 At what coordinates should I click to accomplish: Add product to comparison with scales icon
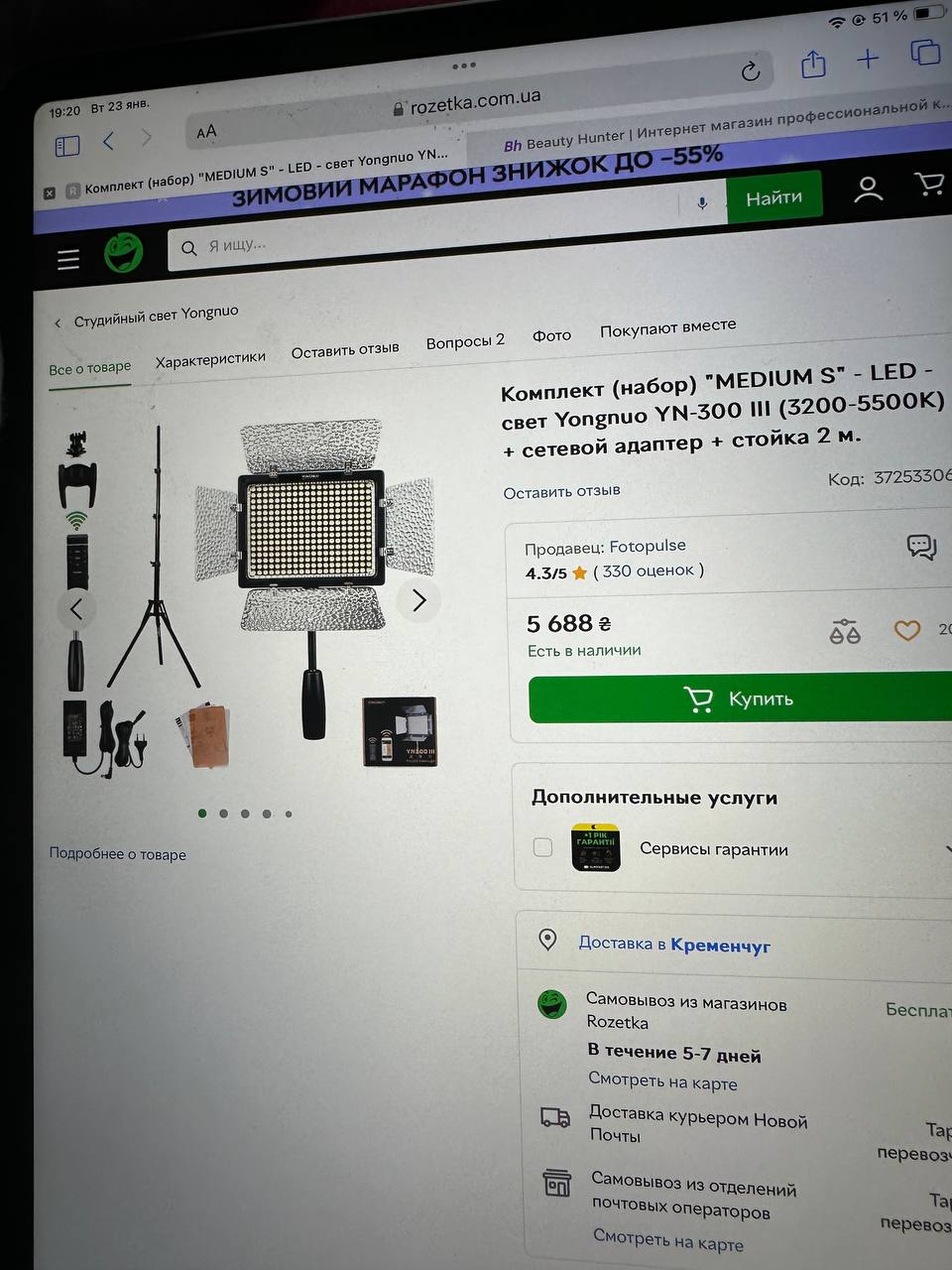(845, 631)
